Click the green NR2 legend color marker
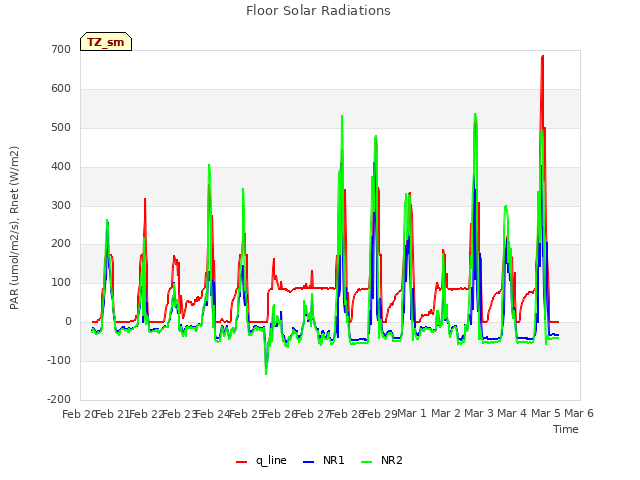The height and width of the screenshot is (480, 640). 367,462
